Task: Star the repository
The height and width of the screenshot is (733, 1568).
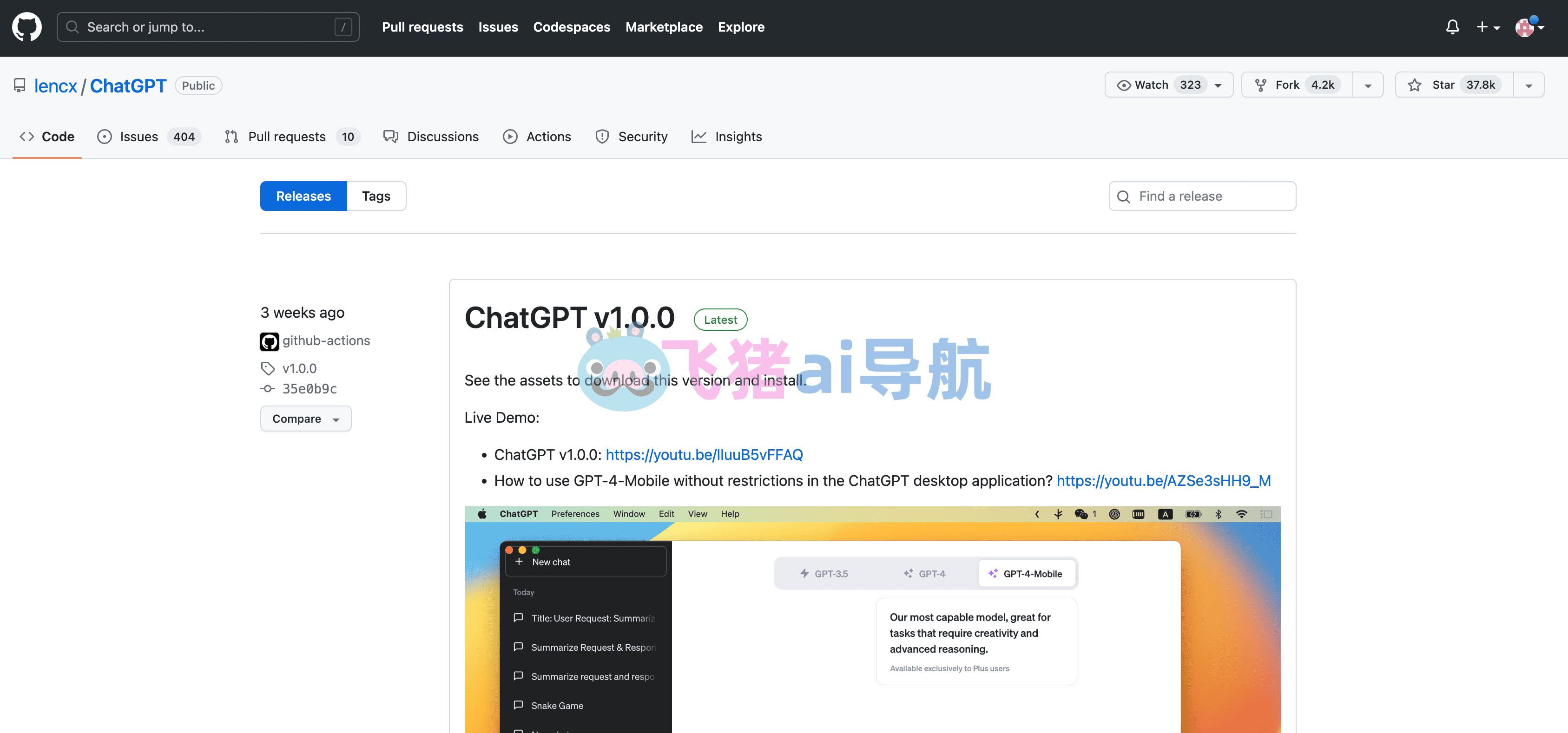Action: point(1454,85)
